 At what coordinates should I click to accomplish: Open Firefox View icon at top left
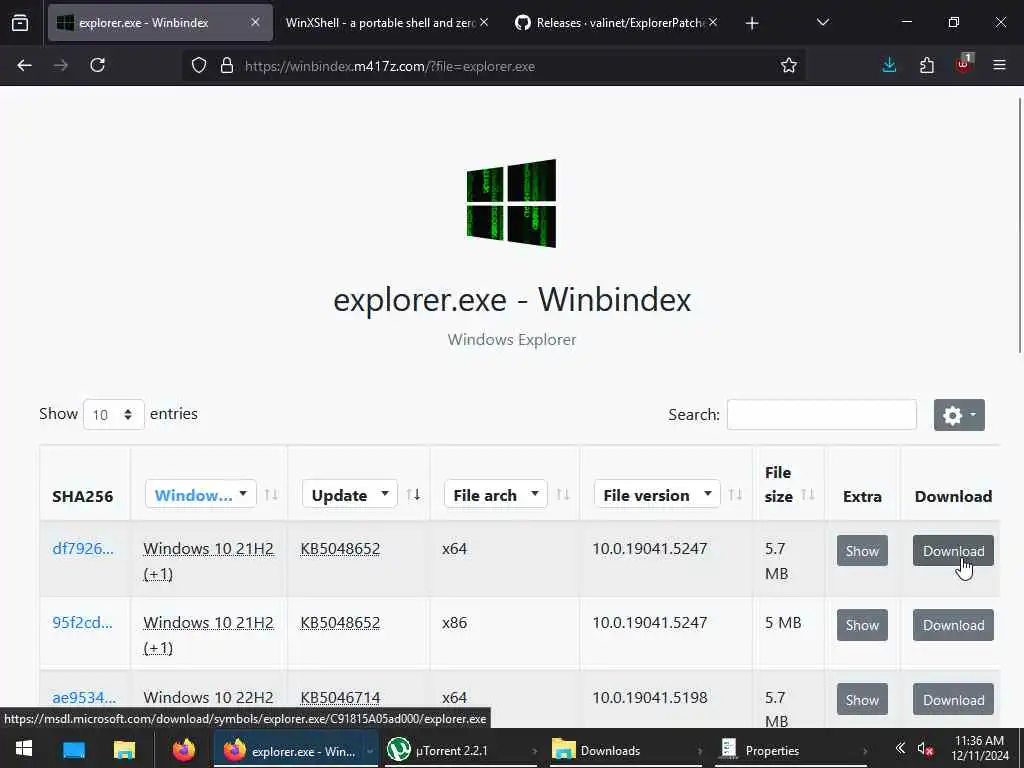(20, 23)
